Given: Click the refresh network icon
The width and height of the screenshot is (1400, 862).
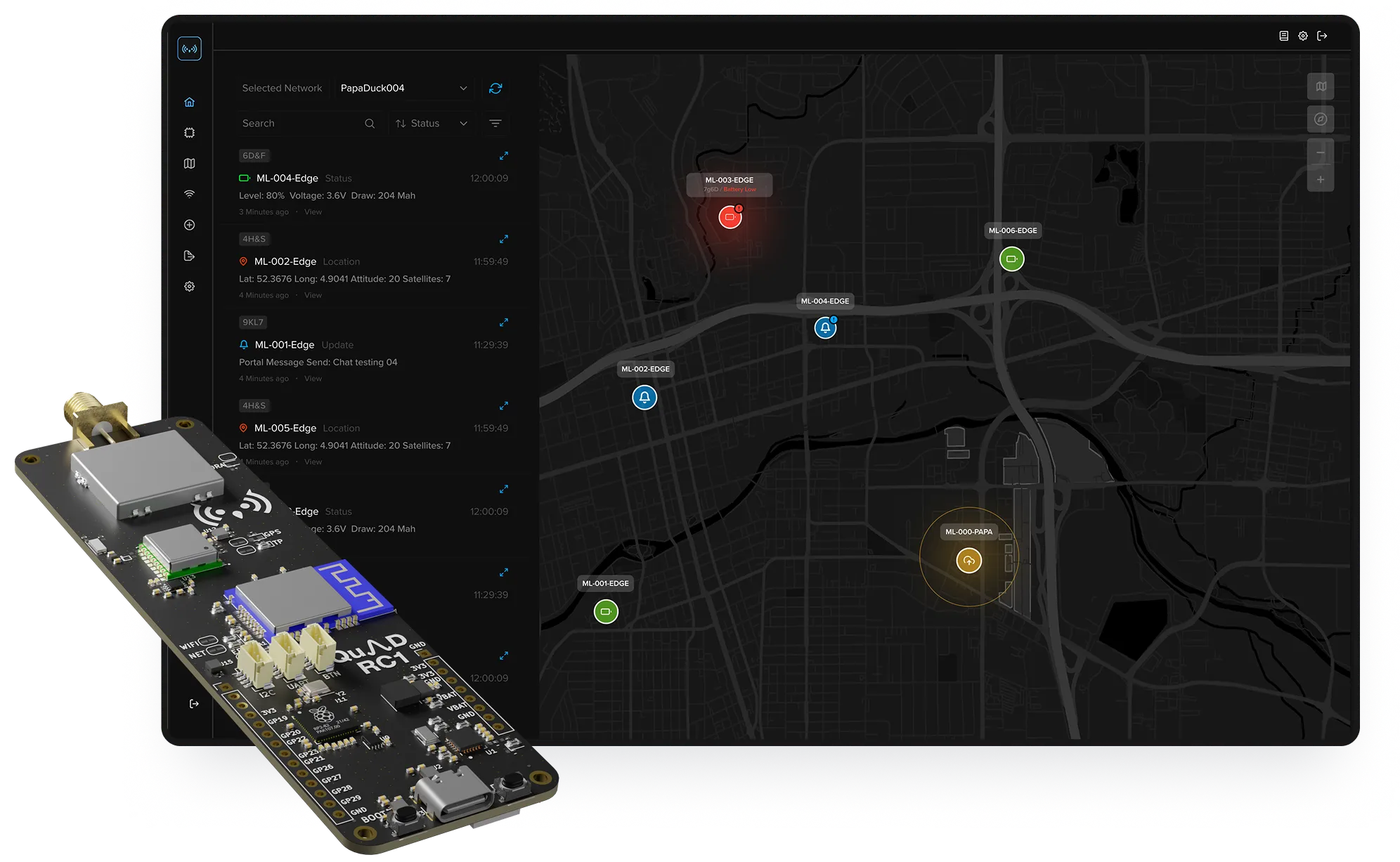Looking at the screenshot, I should click(495, 89).
